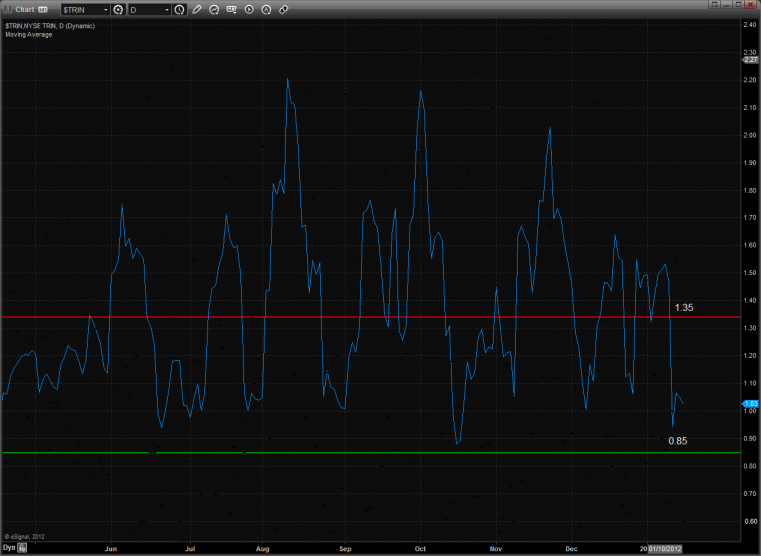Image resolution: width=761 pixels, height=556 pixels.
Task: Click the Chart title badge icon
Action: (x=43, y=10)
